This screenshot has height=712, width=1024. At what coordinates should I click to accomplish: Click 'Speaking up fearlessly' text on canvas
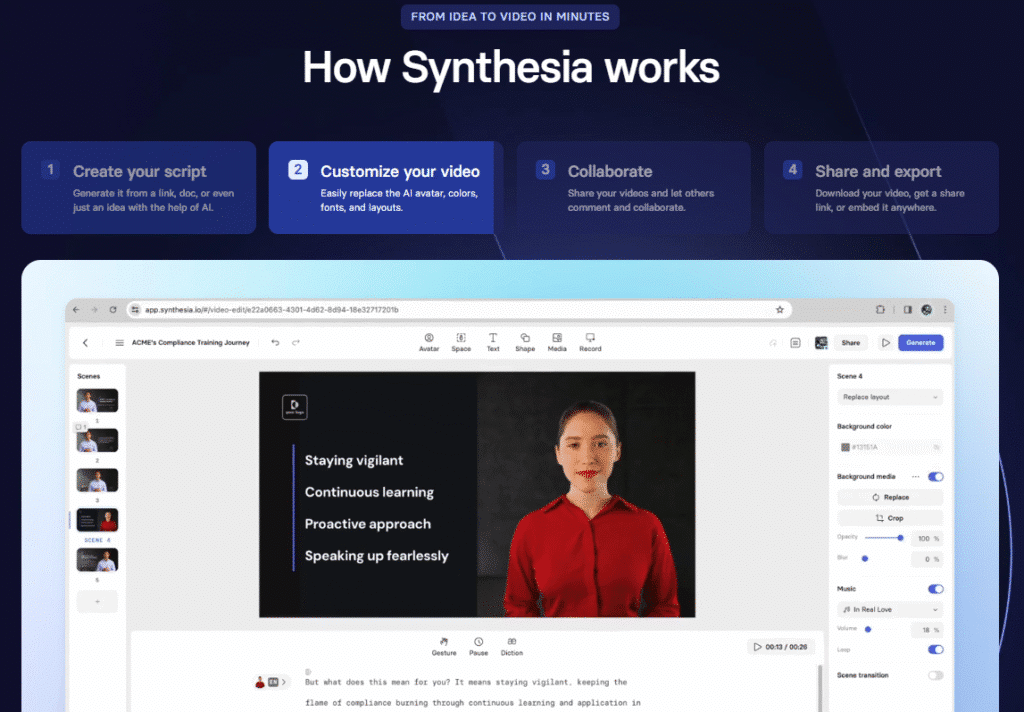377,556
